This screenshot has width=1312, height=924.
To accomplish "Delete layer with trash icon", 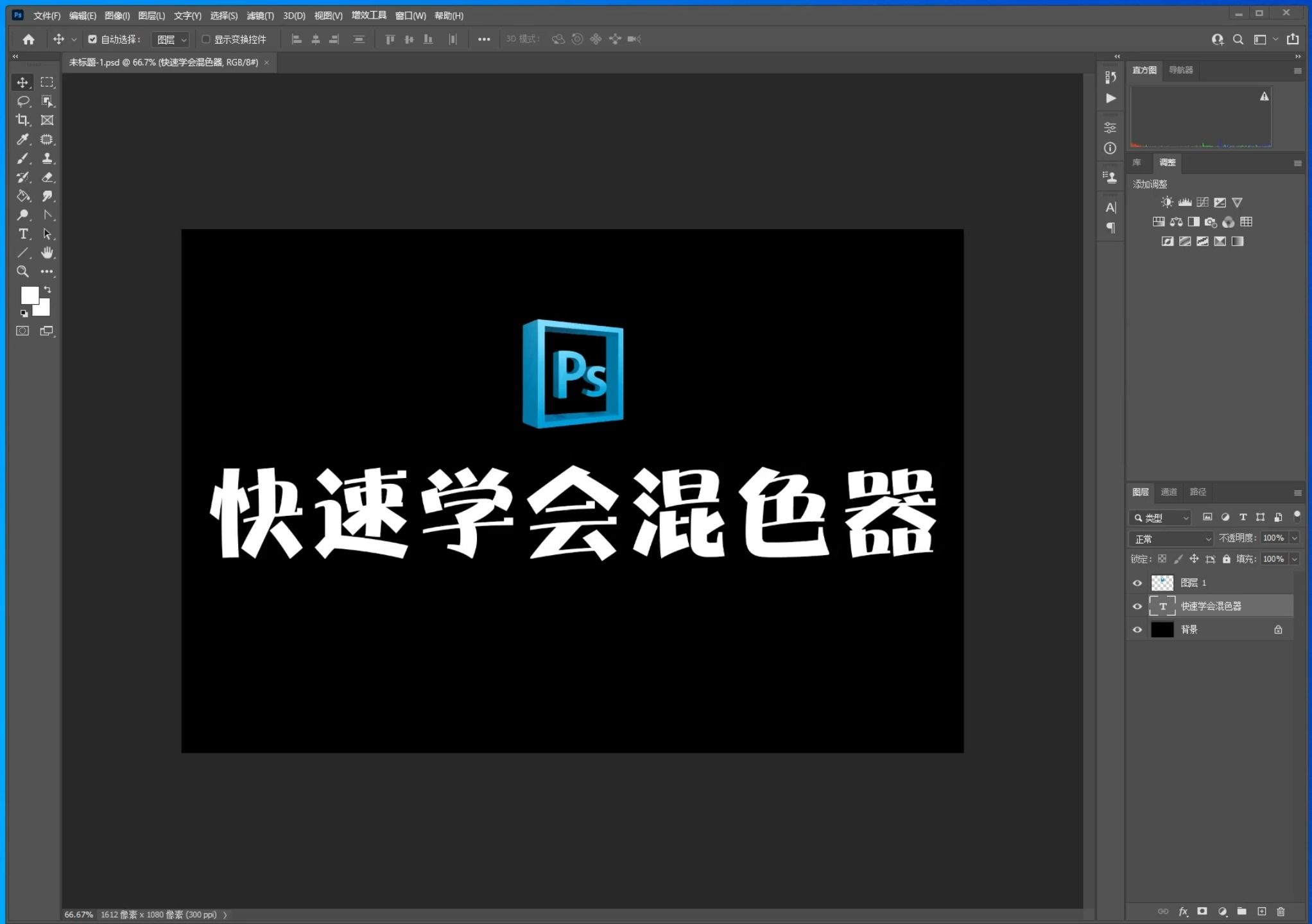I will (x=1281, y=911).
